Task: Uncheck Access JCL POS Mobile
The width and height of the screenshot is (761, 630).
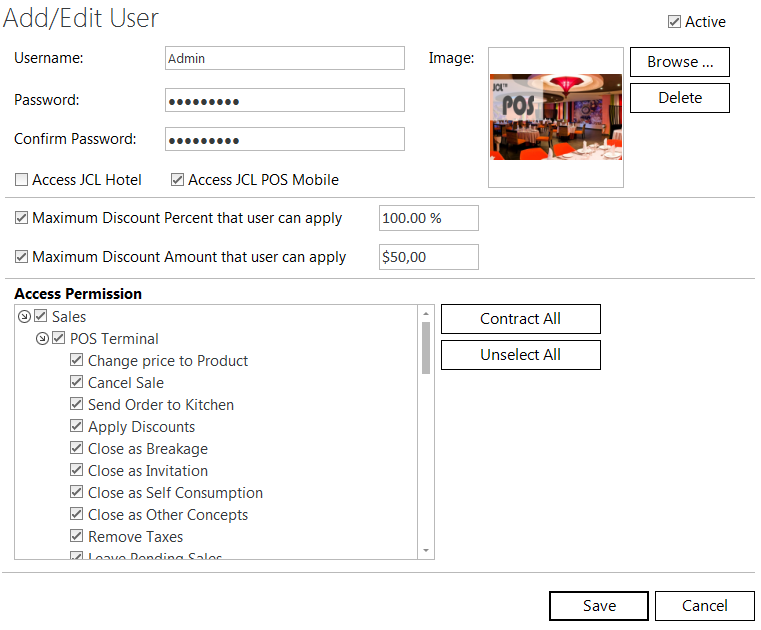Action: (x=178, y=181)
